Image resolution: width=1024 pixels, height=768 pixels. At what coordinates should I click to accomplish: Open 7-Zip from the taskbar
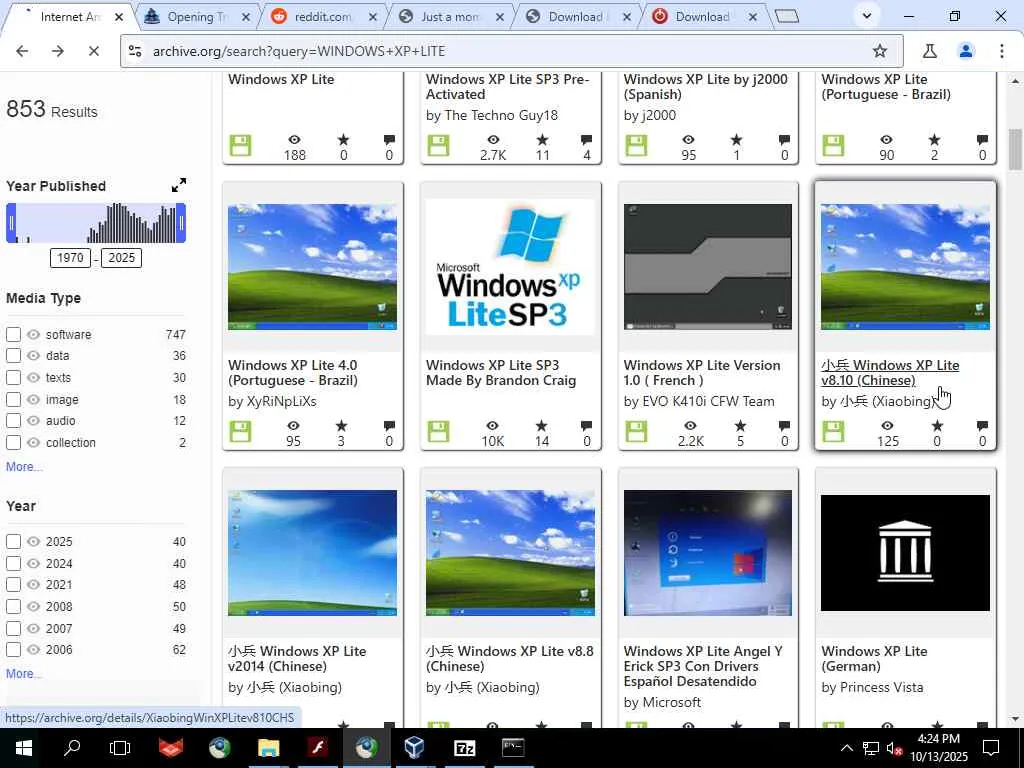point(464,748)
